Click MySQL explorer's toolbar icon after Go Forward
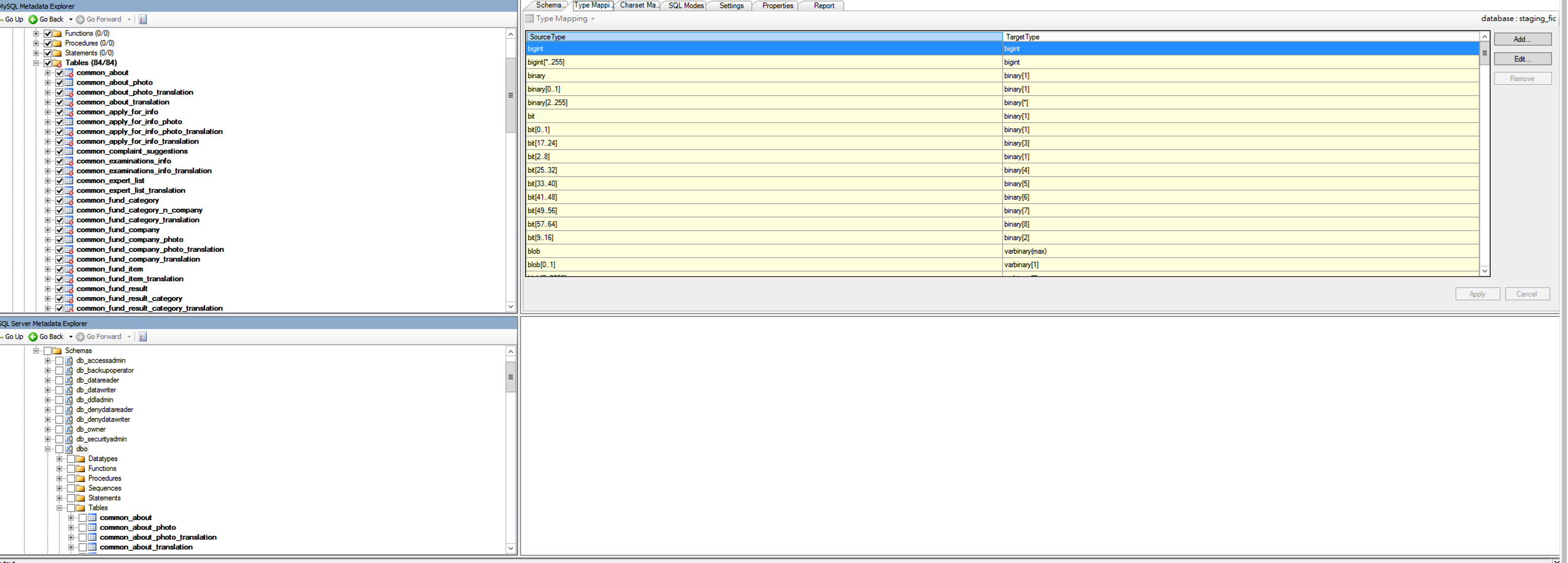1568x563 pixels. point(143,20)
